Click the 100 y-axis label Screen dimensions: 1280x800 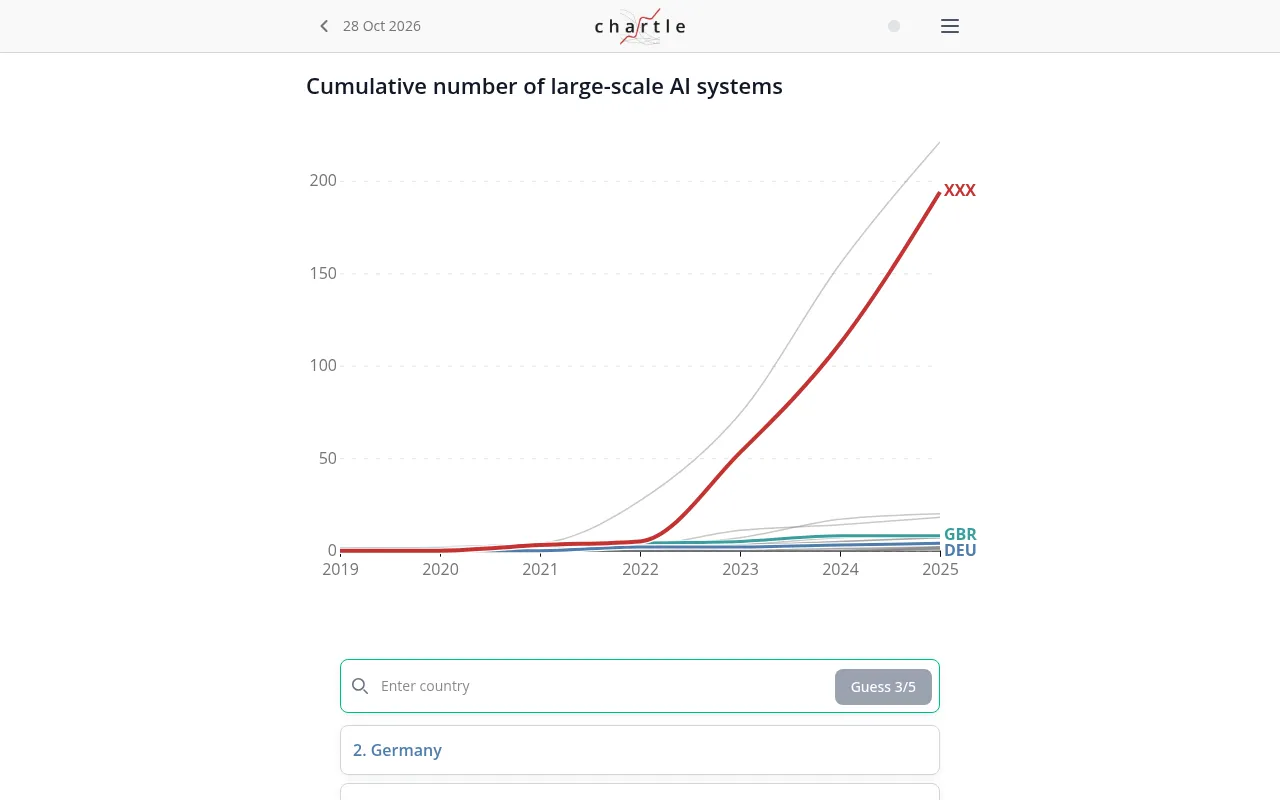(x=323, y=366)
